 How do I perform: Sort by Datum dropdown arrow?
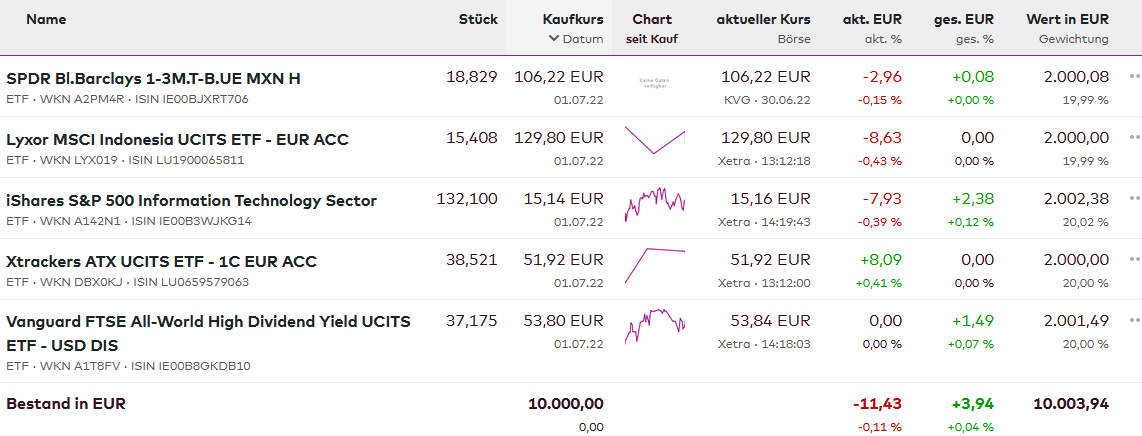click(x=554, y=39)
